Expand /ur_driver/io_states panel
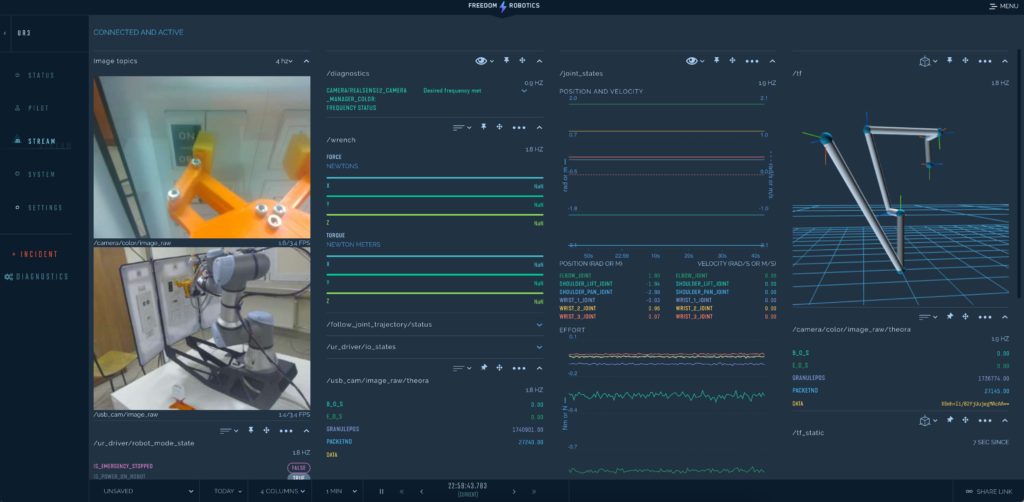The width and height of the screenshot is (1024, 502). point(539,347)
